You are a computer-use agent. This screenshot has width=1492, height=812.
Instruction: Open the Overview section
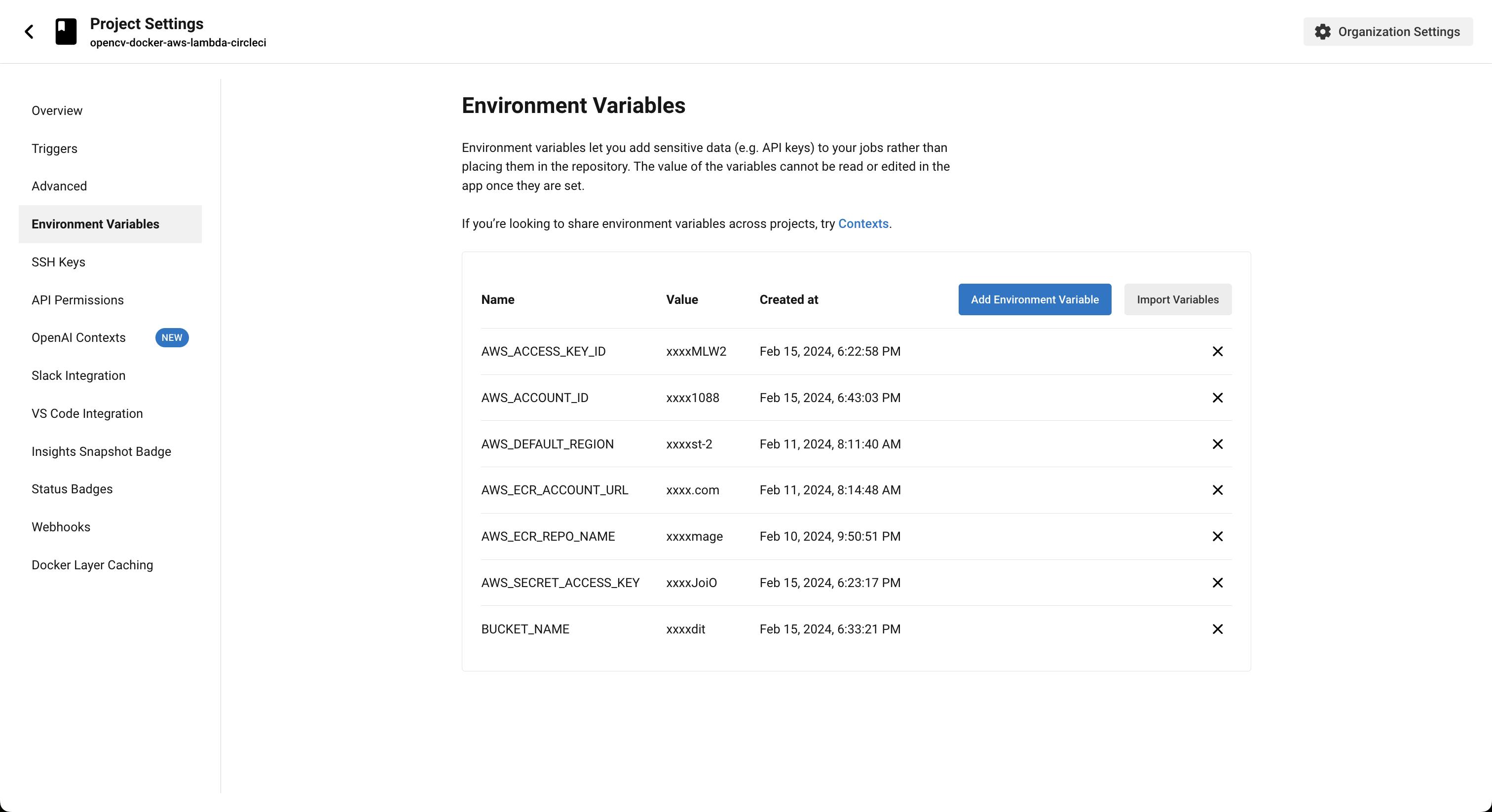tap(56, 110)
